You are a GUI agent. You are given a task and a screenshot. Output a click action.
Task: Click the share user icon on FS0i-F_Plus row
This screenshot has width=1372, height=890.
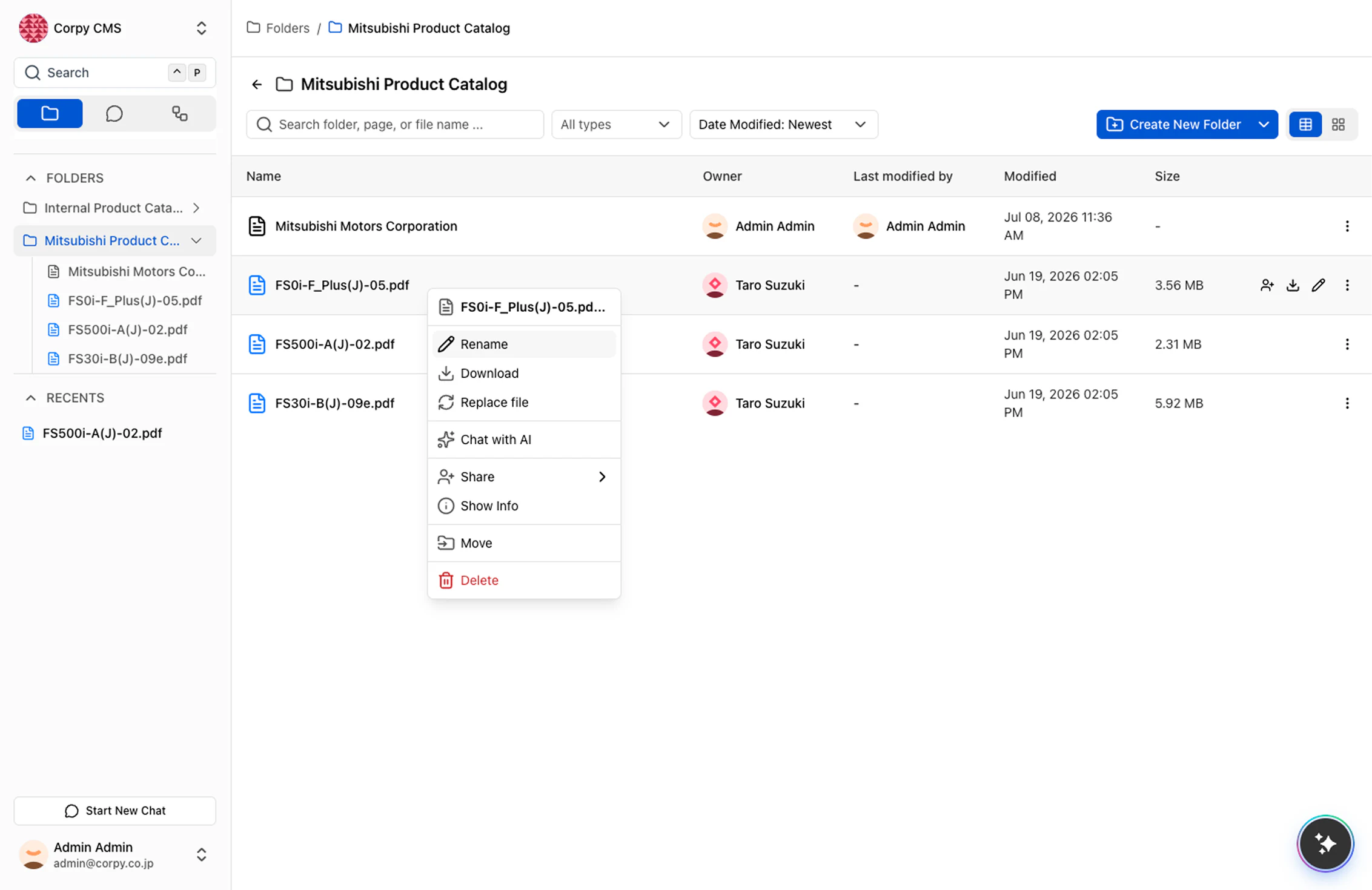click(1267, 285)
